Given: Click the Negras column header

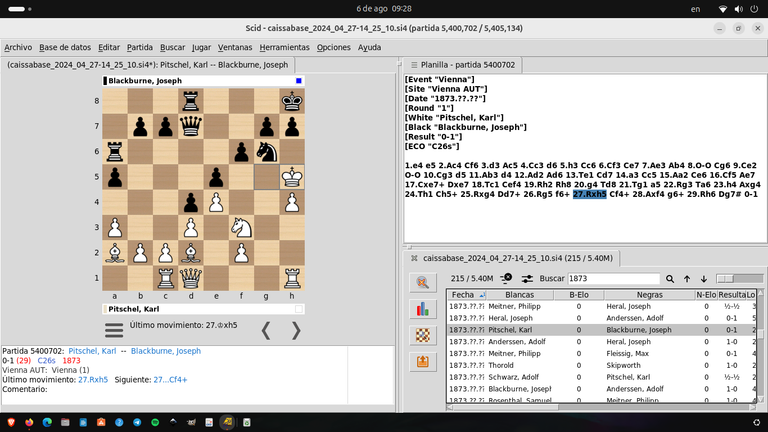Looking at the screenshot, I should pyautogui.click(x=649, y=295).
